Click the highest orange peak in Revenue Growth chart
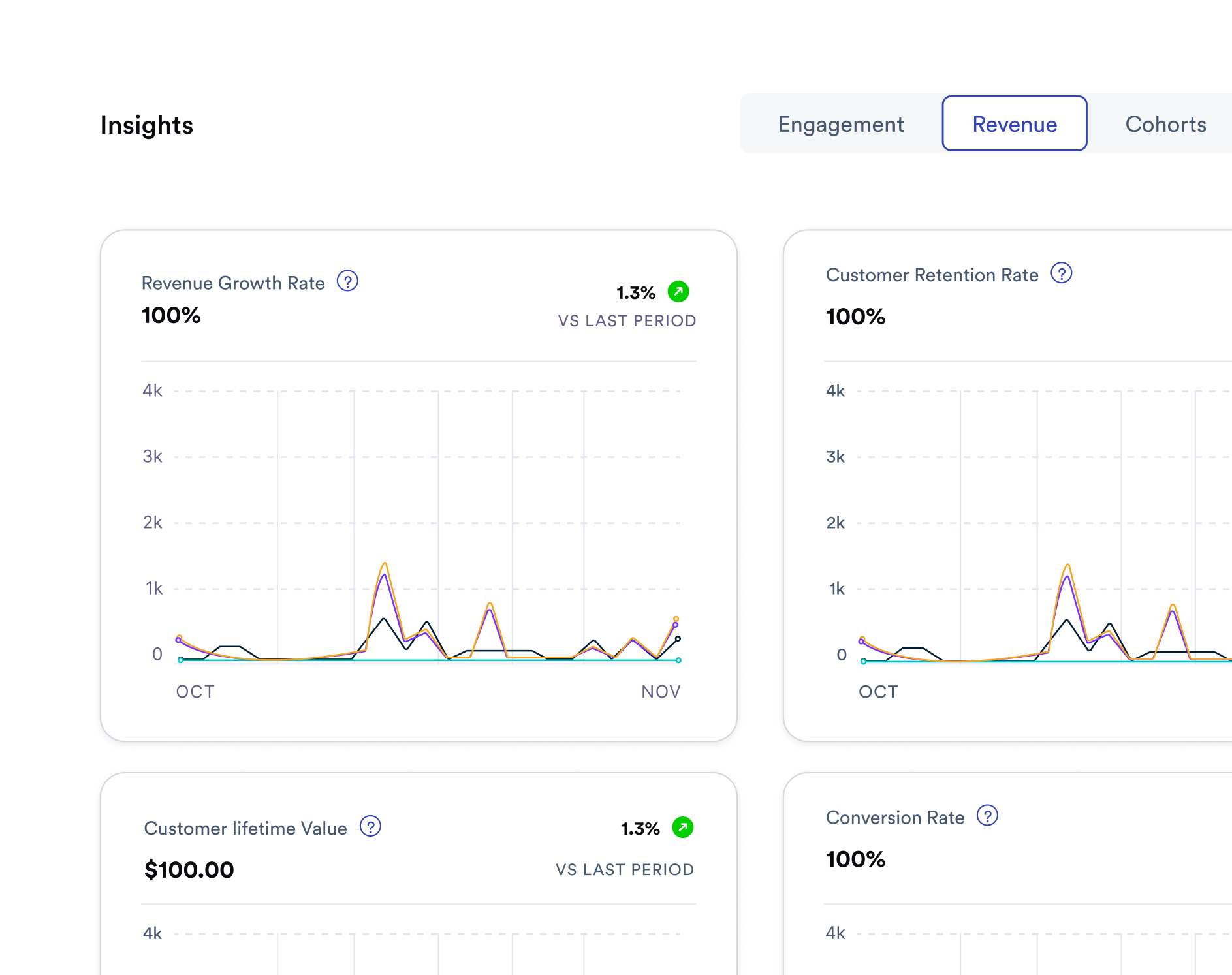The height and width of the screenshot is (975, 1232). point(385,563)
